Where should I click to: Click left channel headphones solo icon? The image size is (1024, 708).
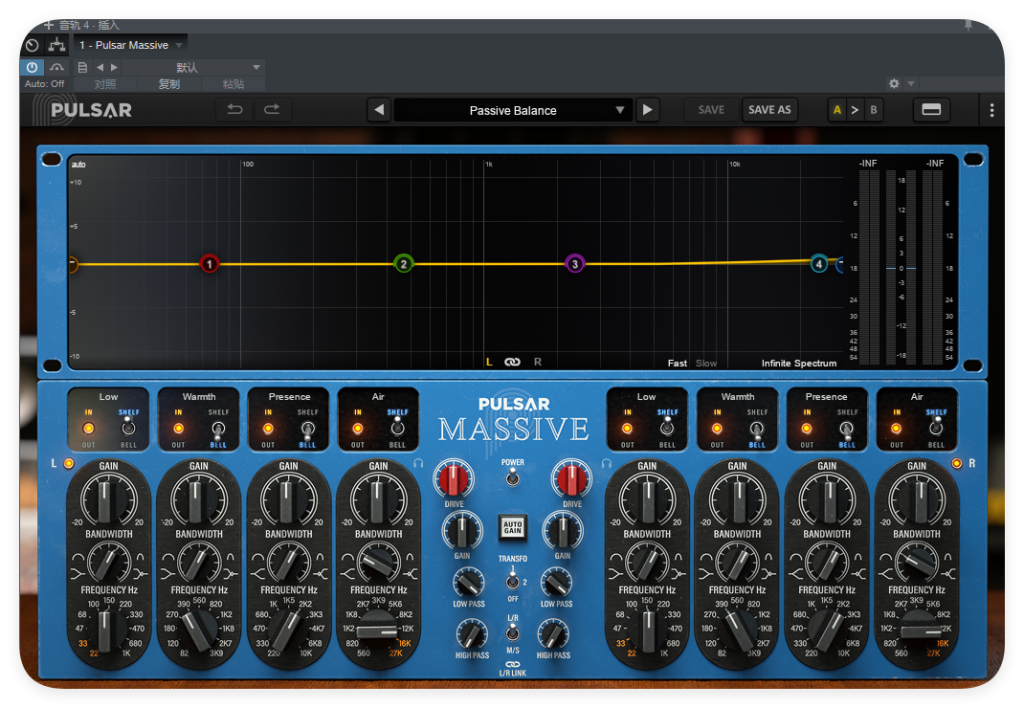pyautogui.click(x=419, y=463)
